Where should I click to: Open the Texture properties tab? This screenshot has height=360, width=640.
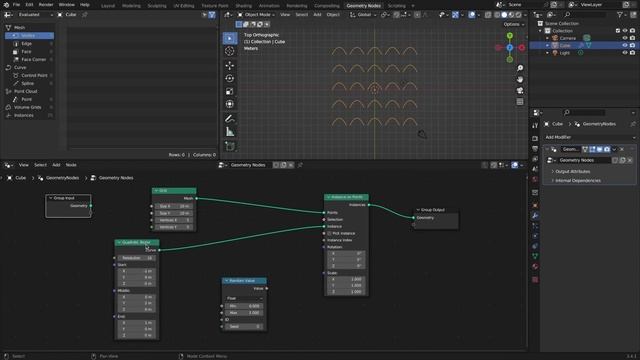(x=535, y=280)
